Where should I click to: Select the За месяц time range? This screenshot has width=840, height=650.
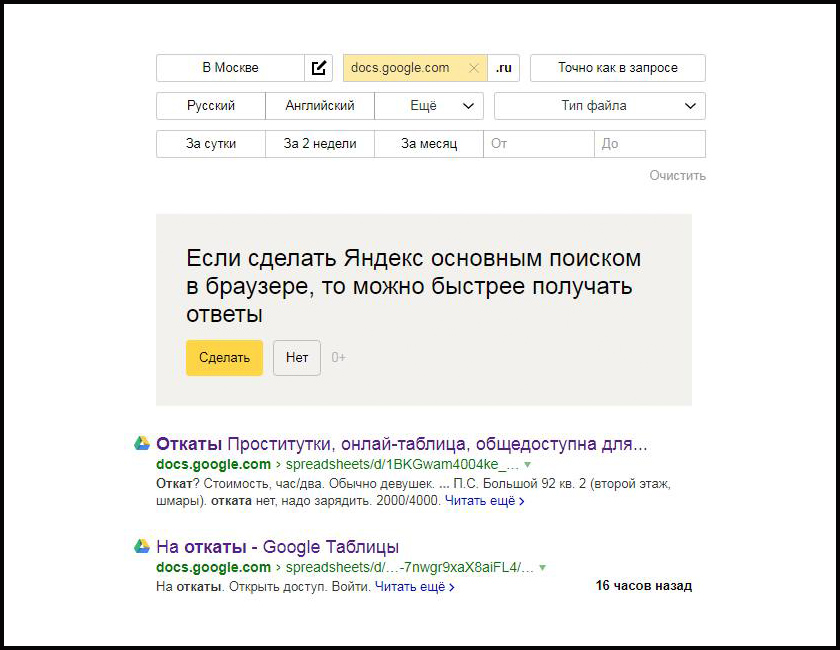(429, 144)
